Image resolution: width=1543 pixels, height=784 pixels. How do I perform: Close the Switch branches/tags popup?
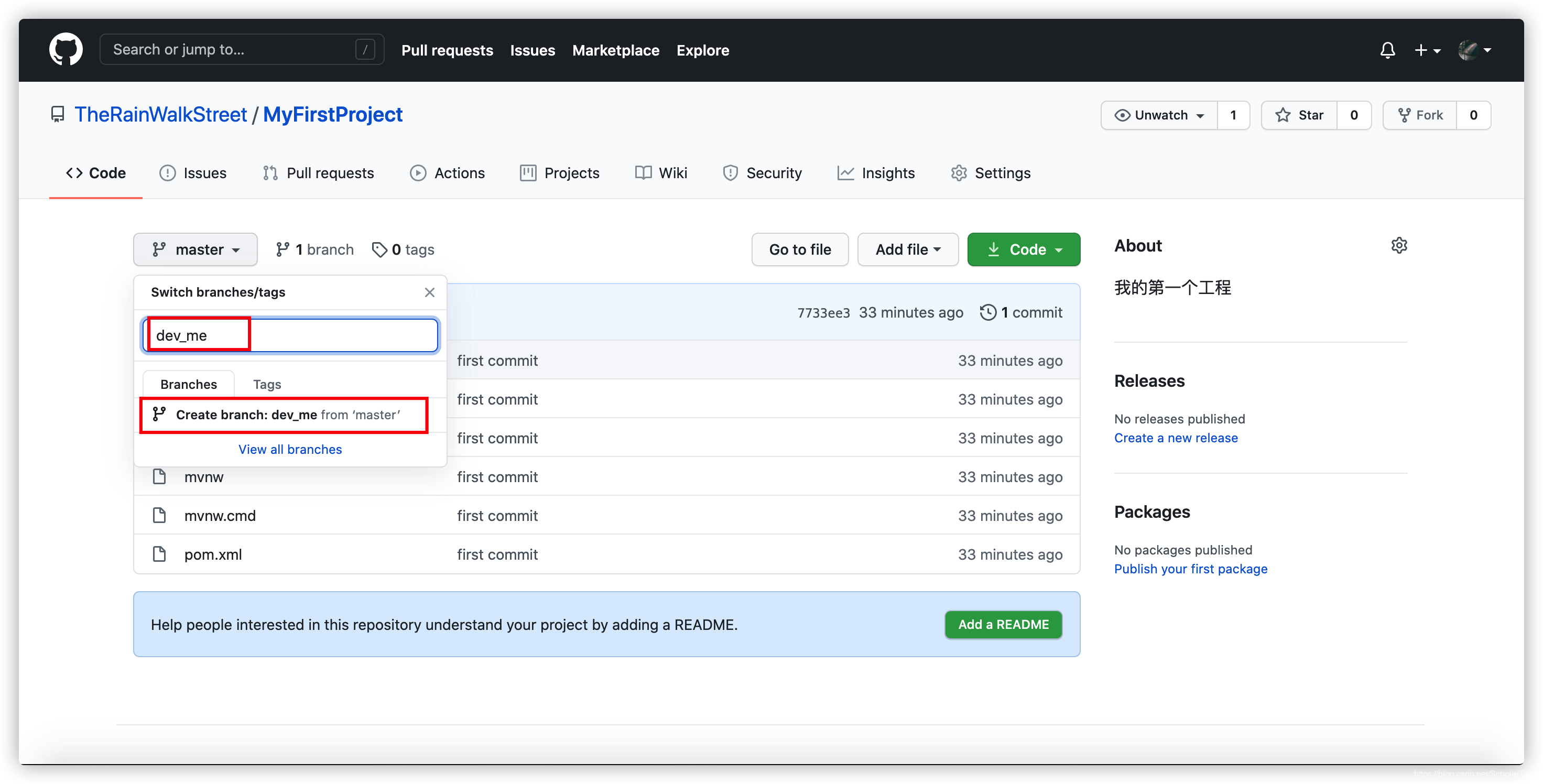coord(429,292)
